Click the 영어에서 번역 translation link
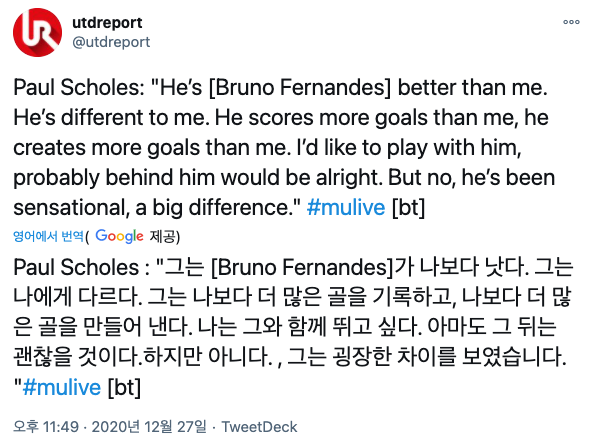This screenshot has width=589, height=446. pos(48,236)
